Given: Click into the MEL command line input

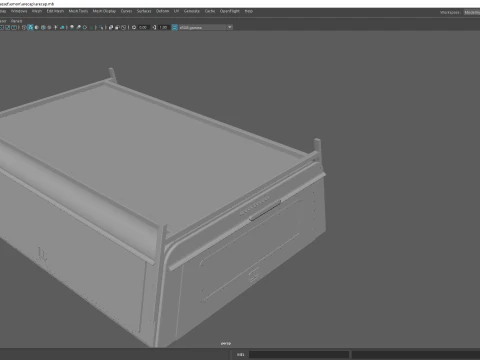Looking at the screenshot, I should (299, 354).
